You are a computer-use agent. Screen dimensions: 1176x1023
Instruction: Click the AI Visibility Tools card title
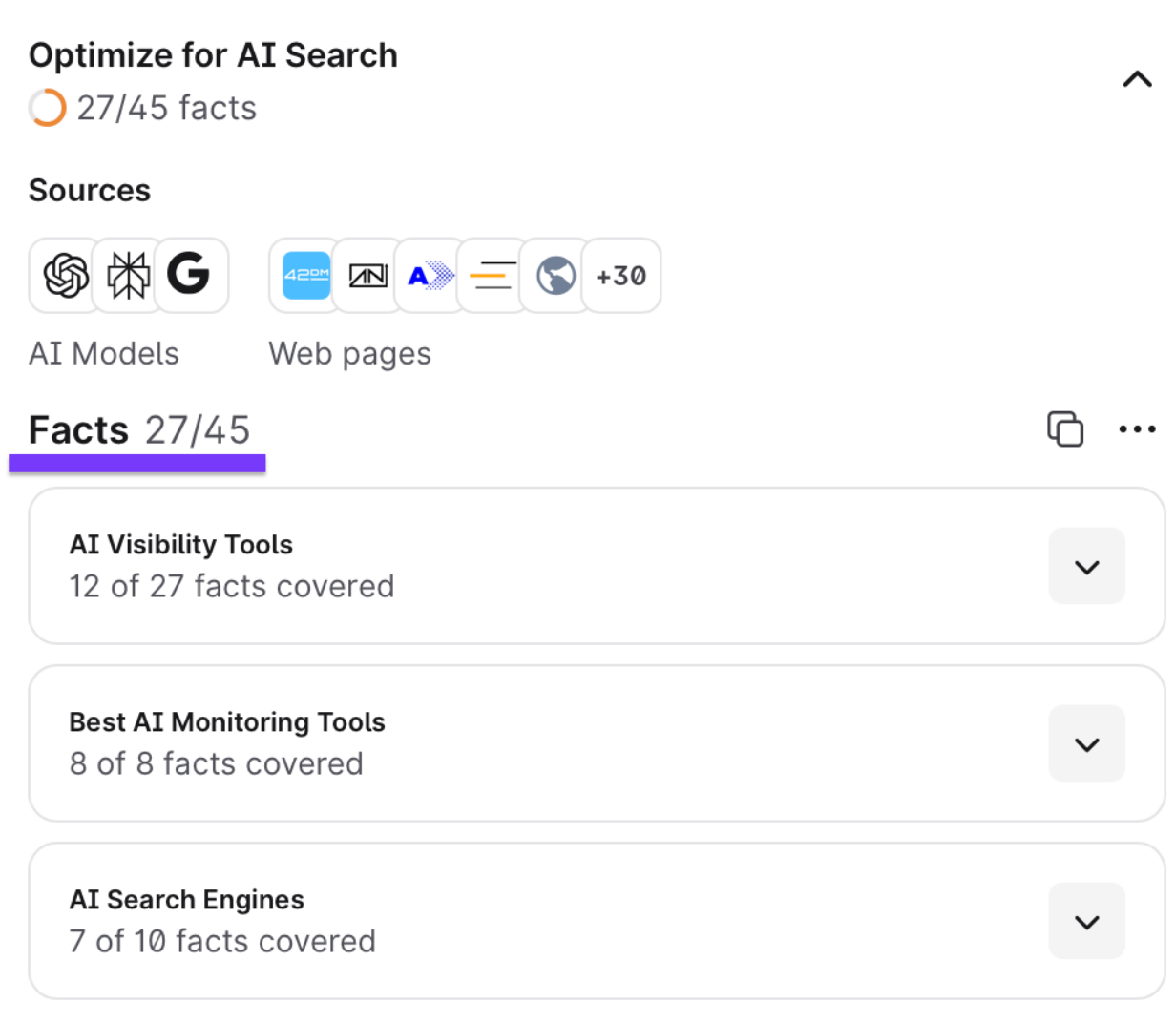[x=181, y=545]
